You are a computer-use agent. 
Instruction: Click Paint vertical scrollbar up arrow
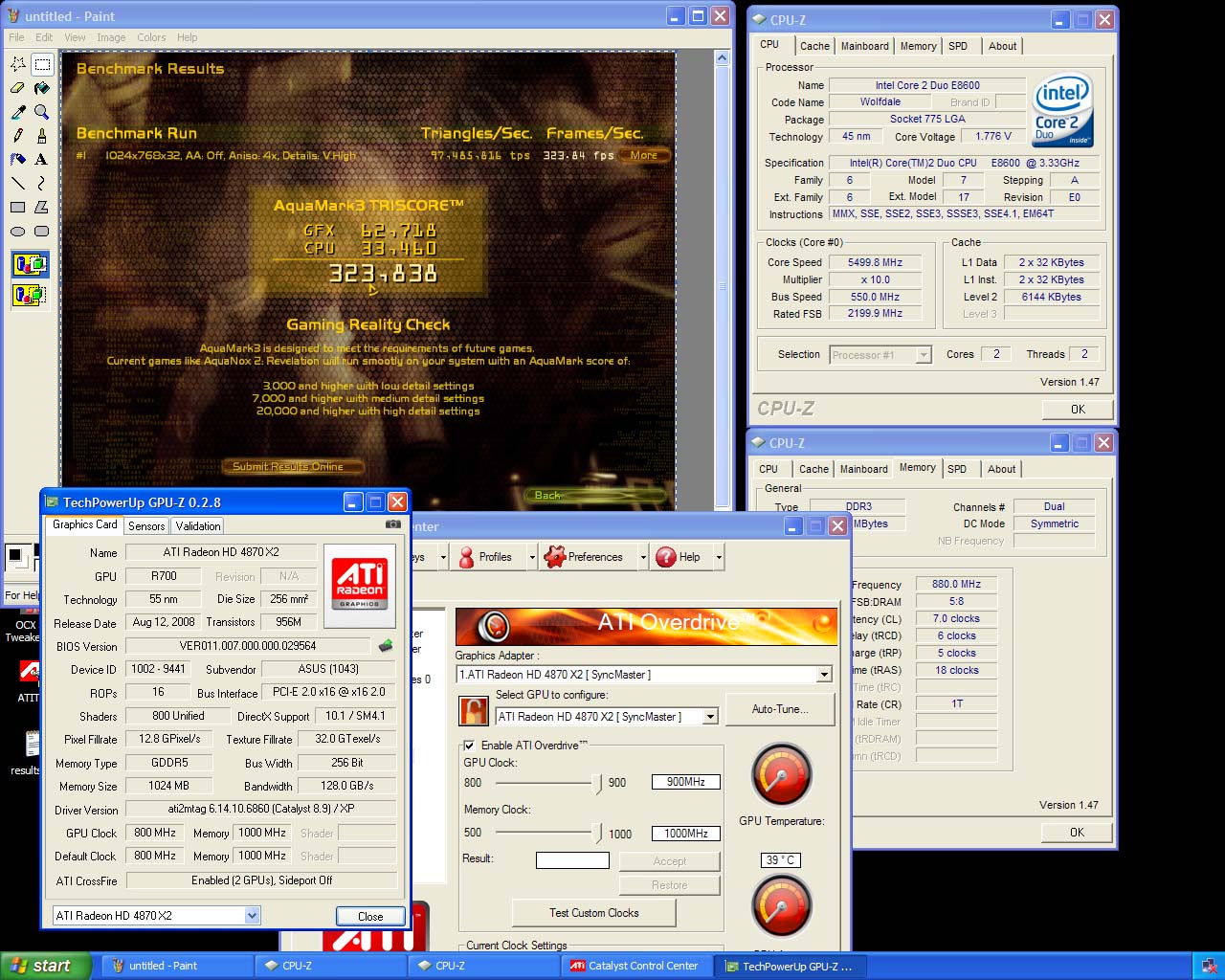click(x=723, y=57)
